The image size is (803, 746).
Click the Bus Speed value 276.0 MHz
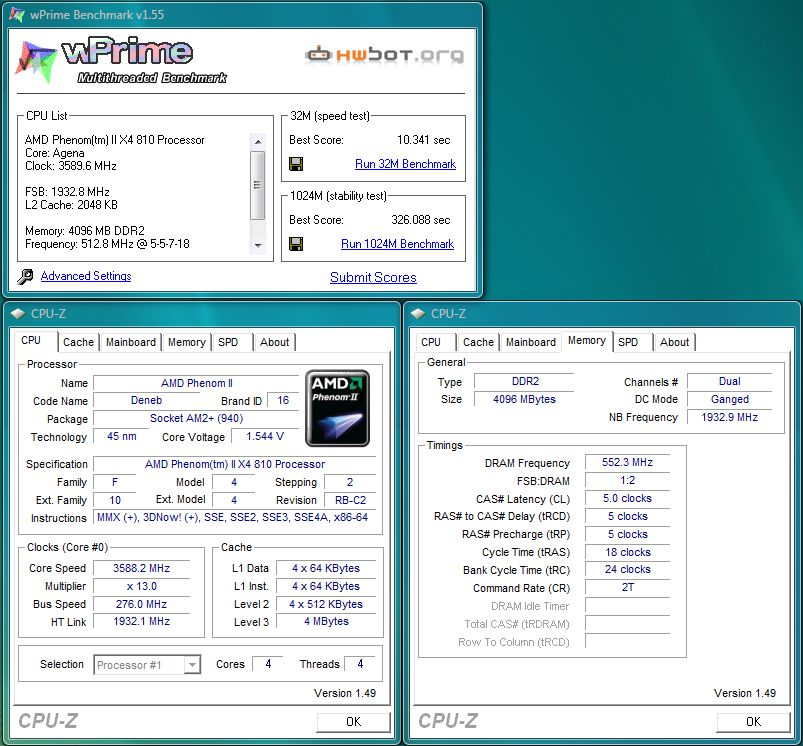[x=141, y=604]
